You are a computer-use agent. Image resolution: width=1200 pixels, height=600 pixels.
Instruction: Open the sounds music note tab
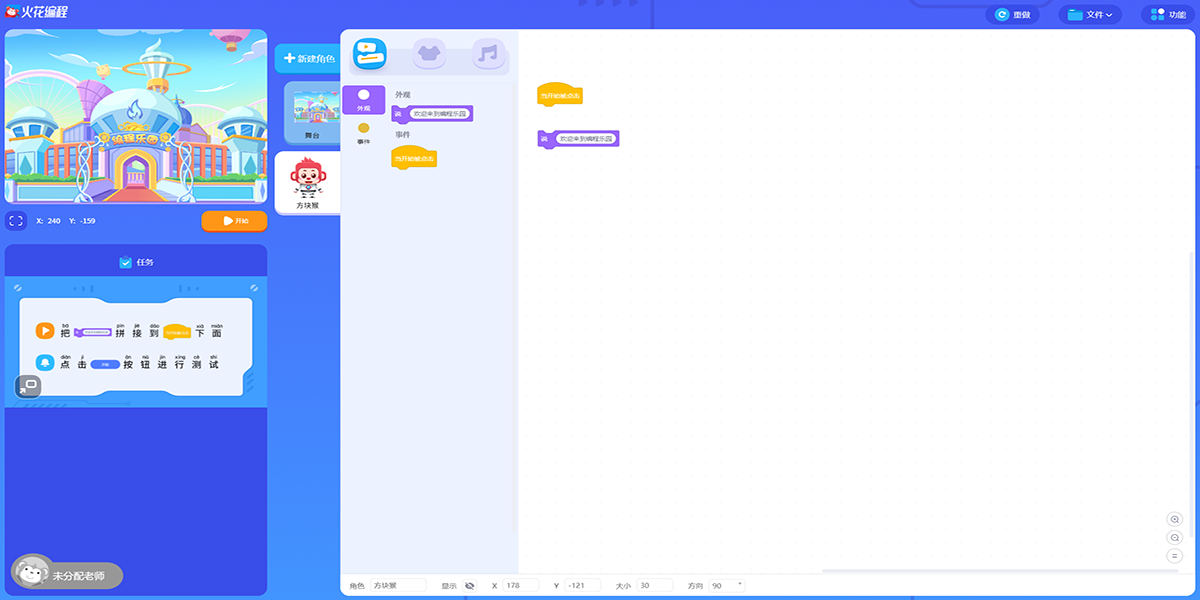coord(488,53)
